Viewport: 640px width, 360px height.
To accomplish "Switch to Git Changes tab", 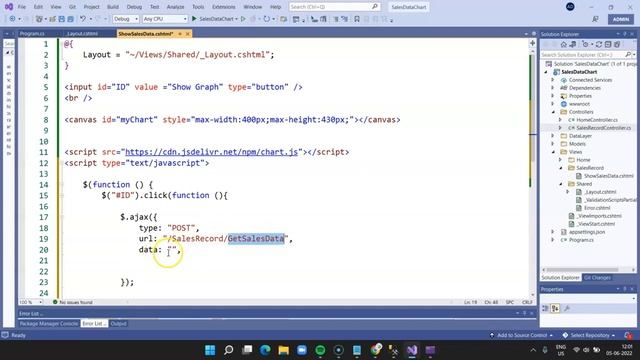I will [597, 278].
